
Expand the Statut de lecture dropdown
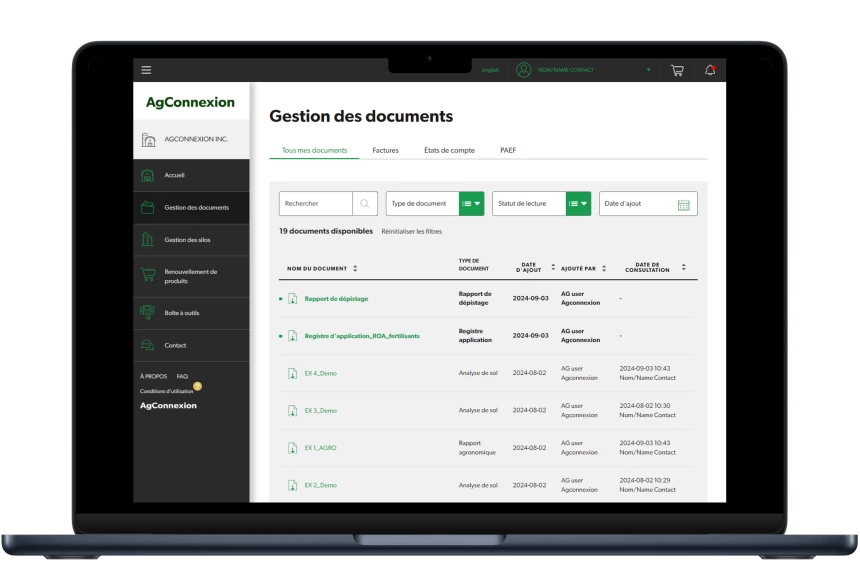(x=578, y=204)
